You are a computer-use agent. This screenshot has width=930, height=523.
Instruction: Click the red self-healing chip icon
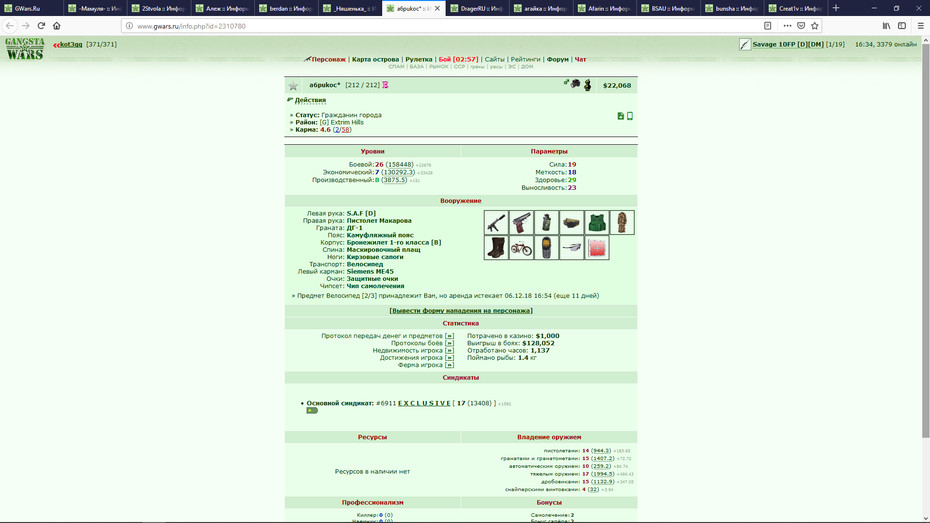click(x=597, y=248)
